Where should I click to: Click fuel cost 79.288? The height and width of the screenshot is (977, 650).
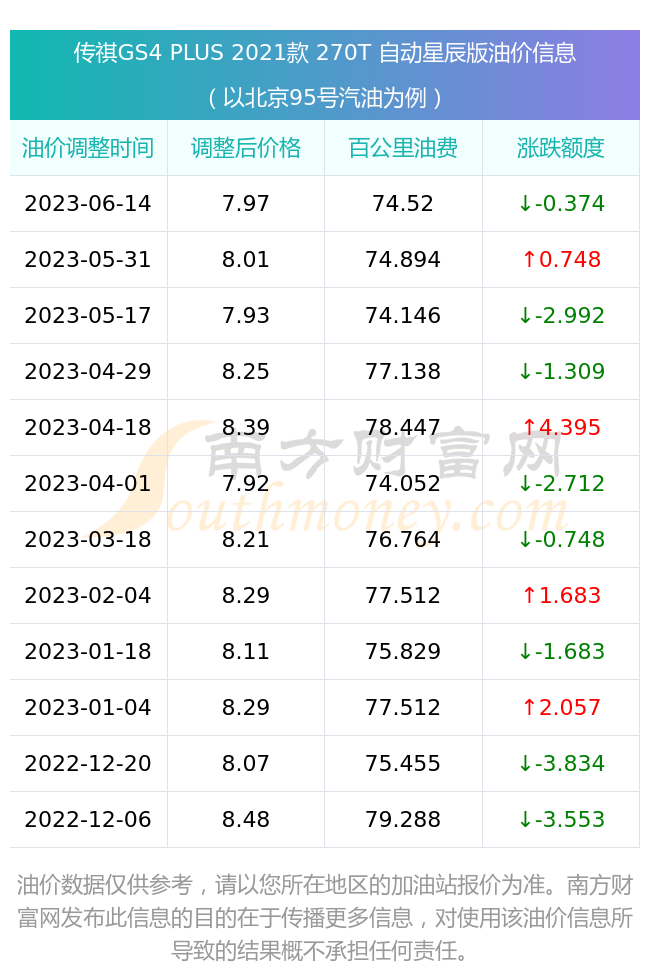tap(403, 820)
